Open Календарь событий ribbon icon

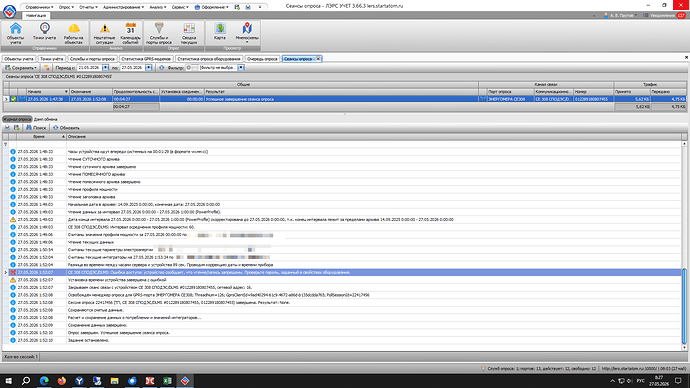(x=131, y=33)
